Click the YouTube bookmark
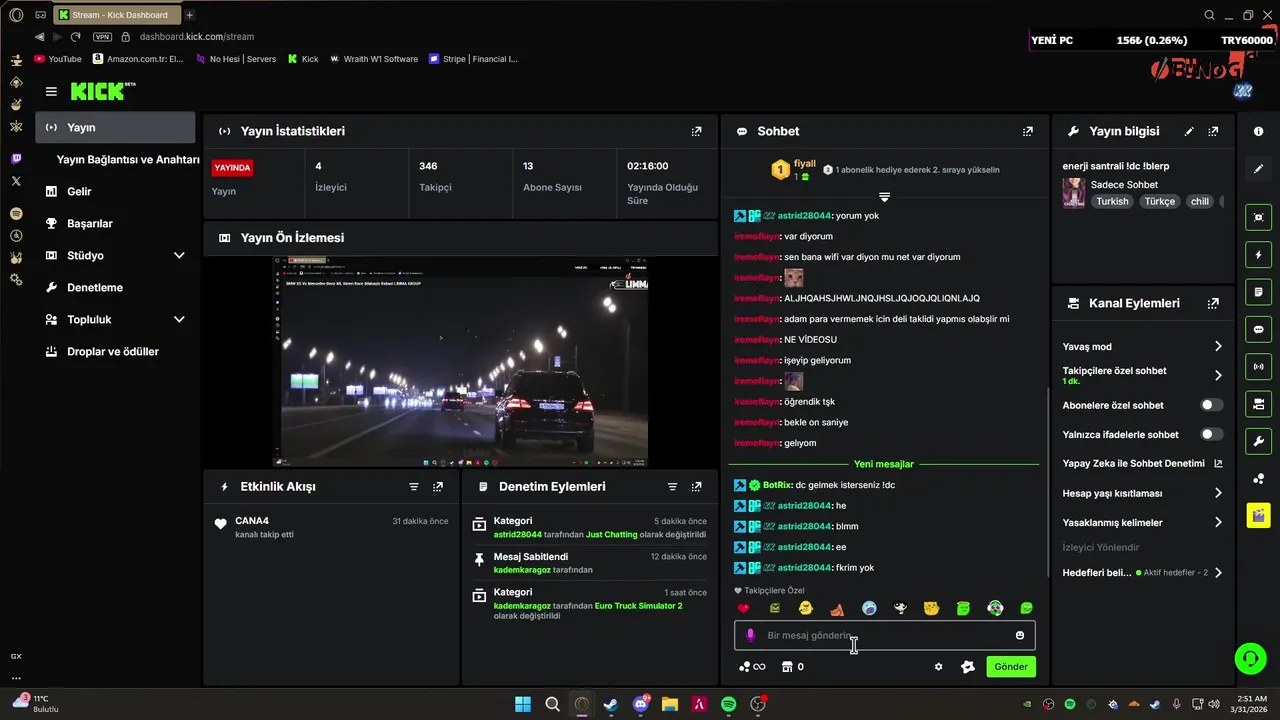Image resolution: width=1280 pixels, height=720 pixels. click(x=58, y=59)
